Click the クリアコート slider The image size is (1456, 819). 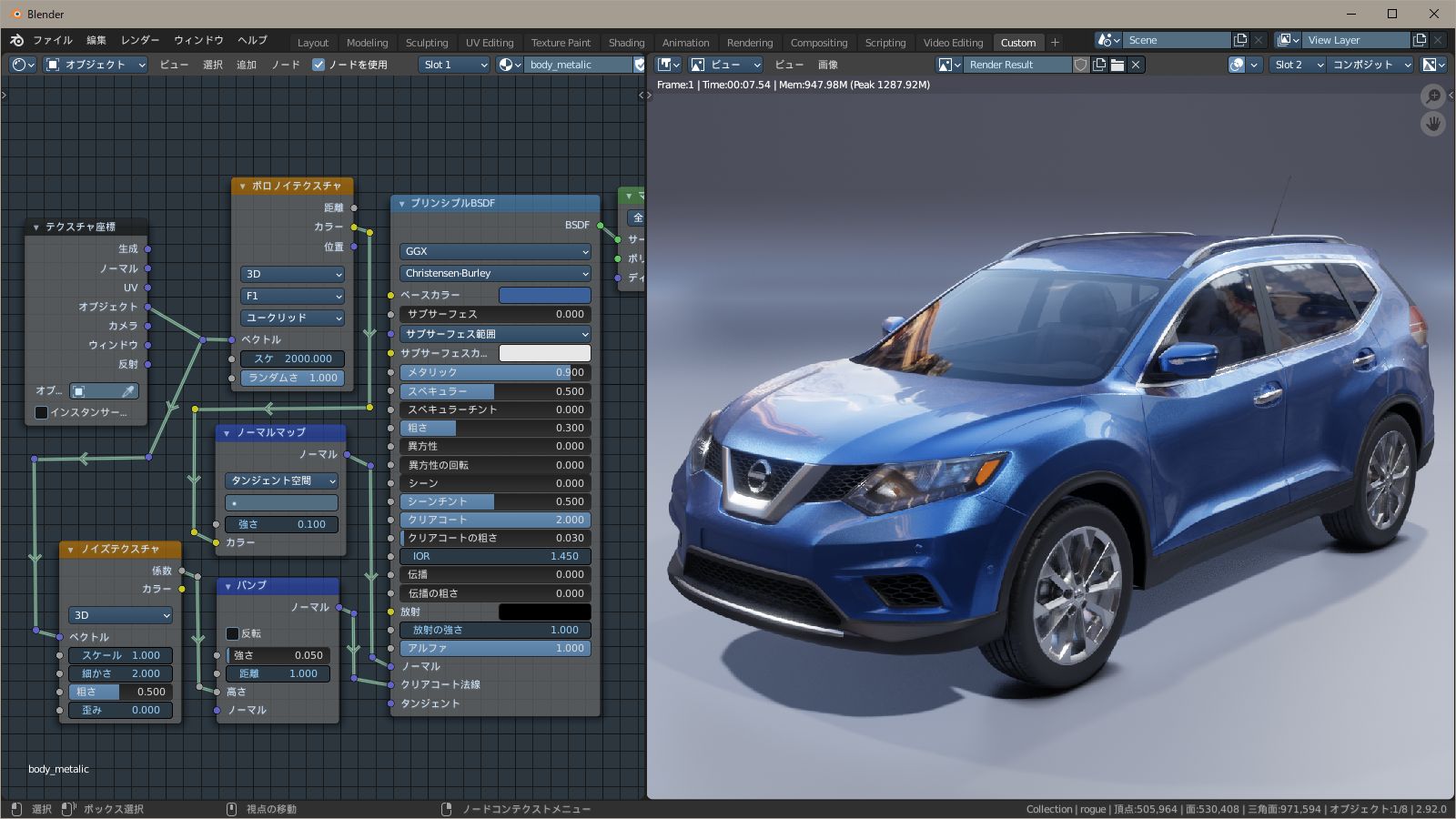pyautogui.click(x=495, y=520)
